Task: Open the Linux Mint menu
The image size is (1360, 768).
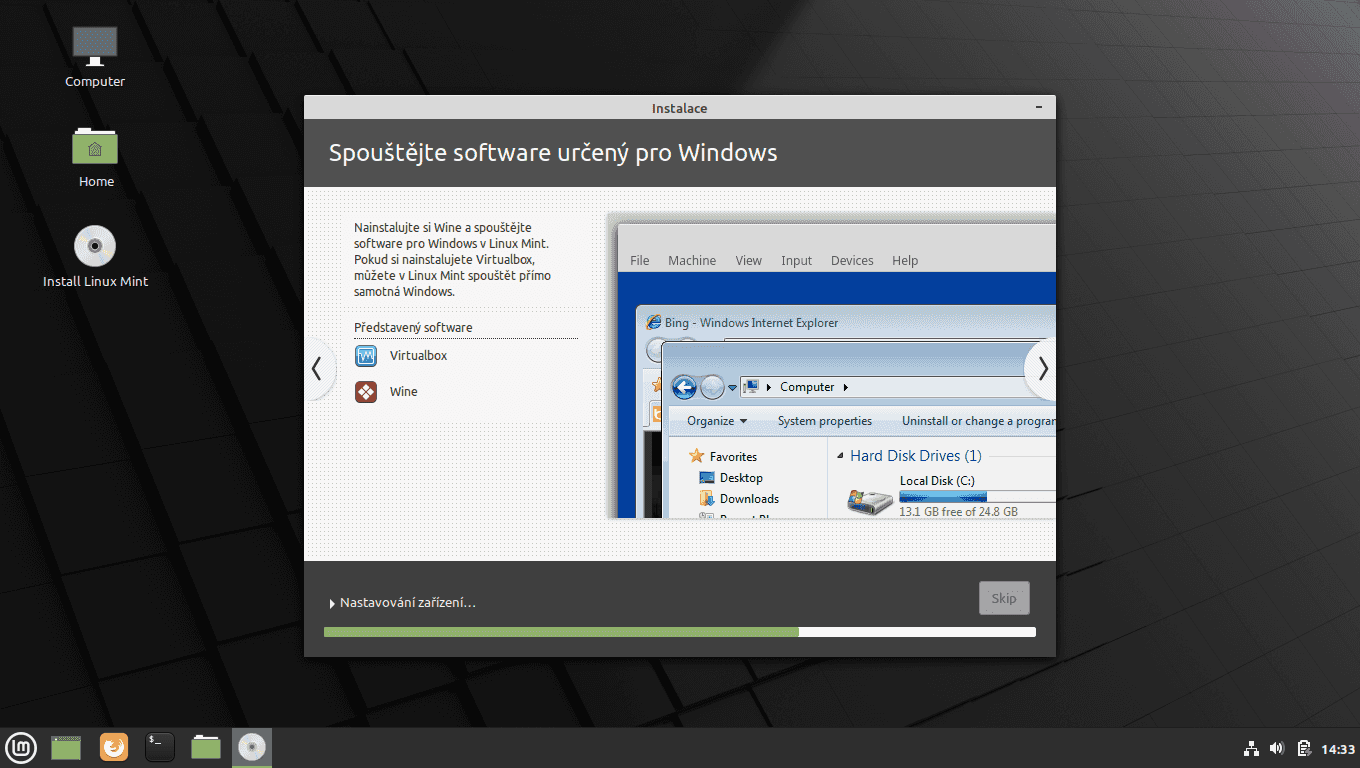Action: (x=21, y=747)
